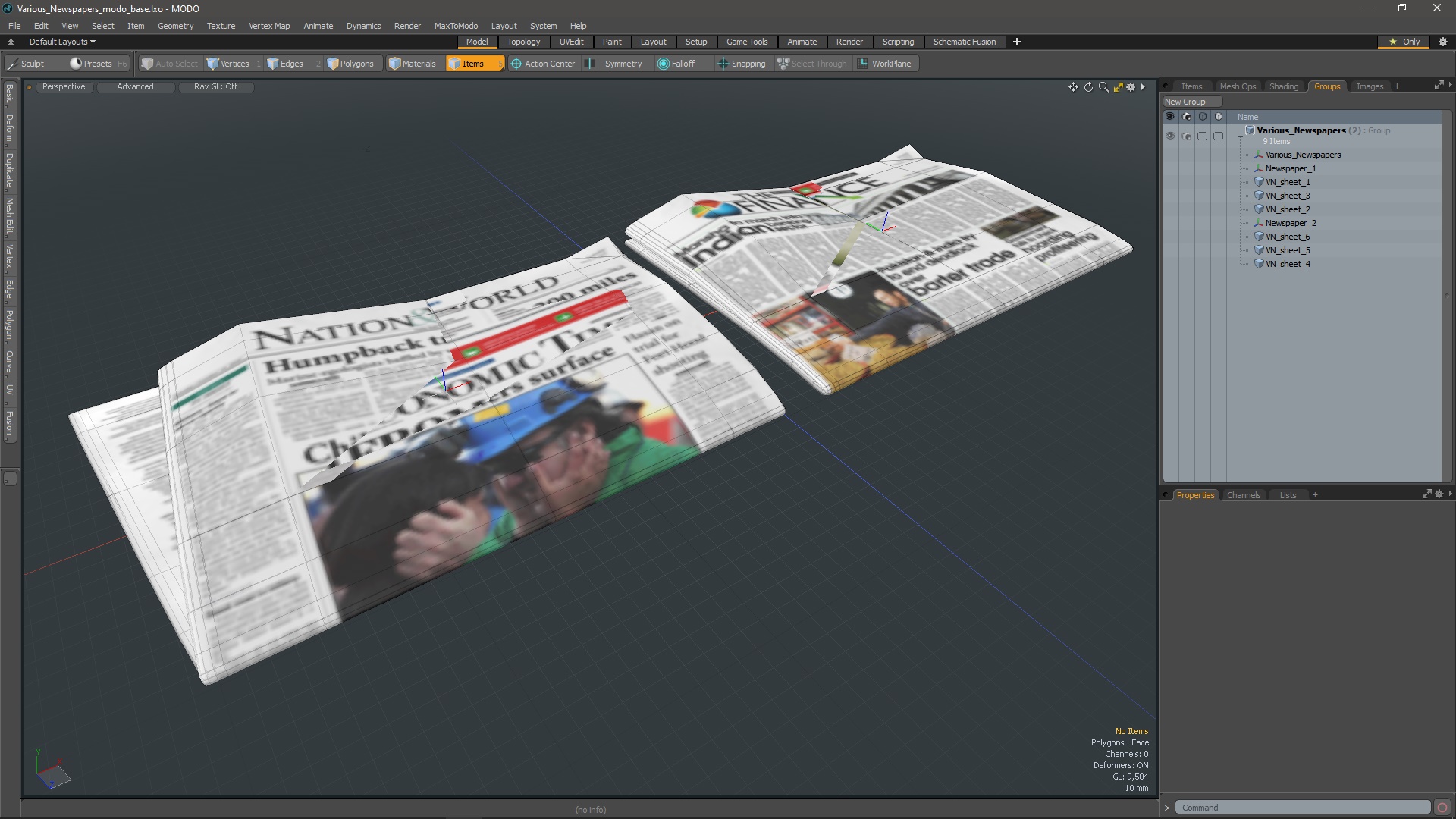Open the Texture menu
The width and height of the screenshot is (1456, 819).
221,26
